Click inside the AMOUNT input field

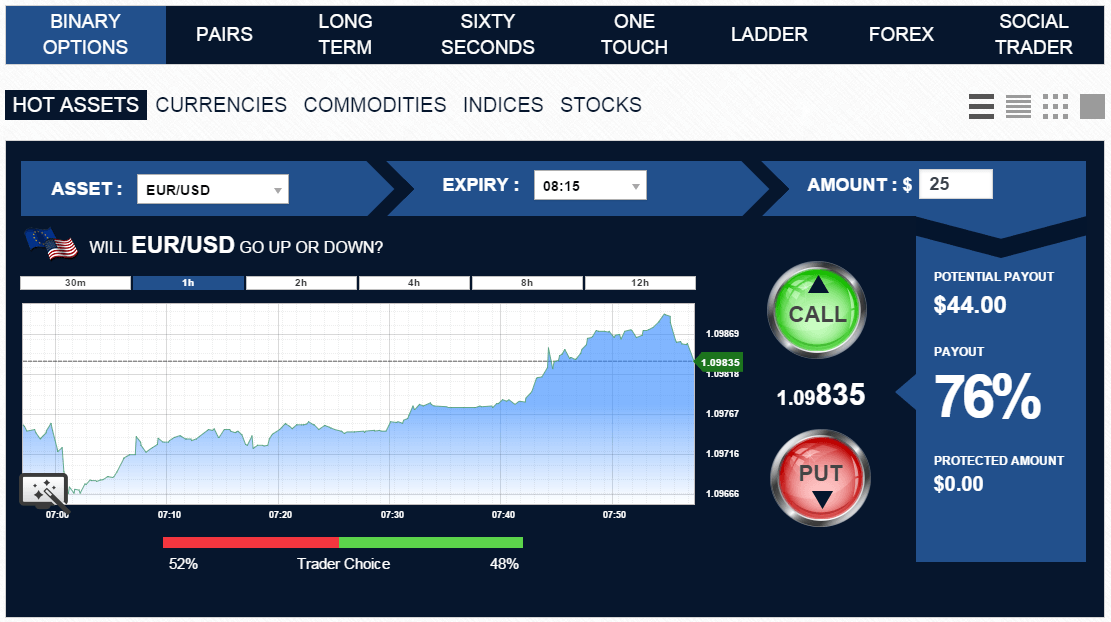[955, 184]
